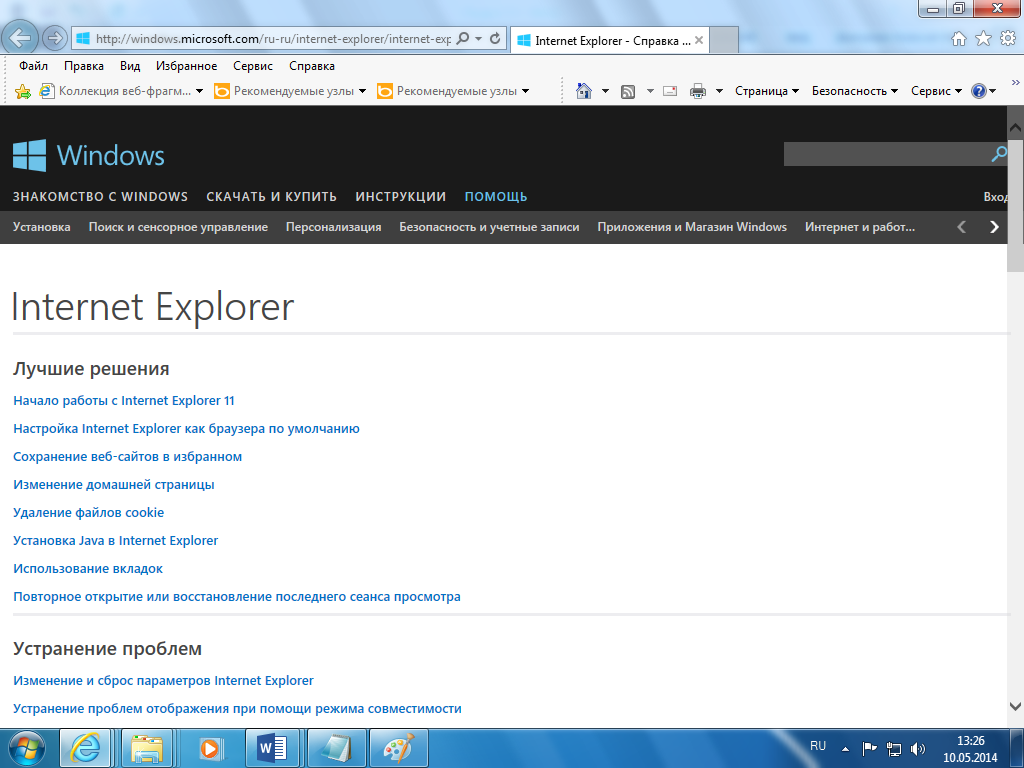Open the Безопасность dropdown menu
The height and width of the screenshot is (768, 1024).
[x=855, y=91]
